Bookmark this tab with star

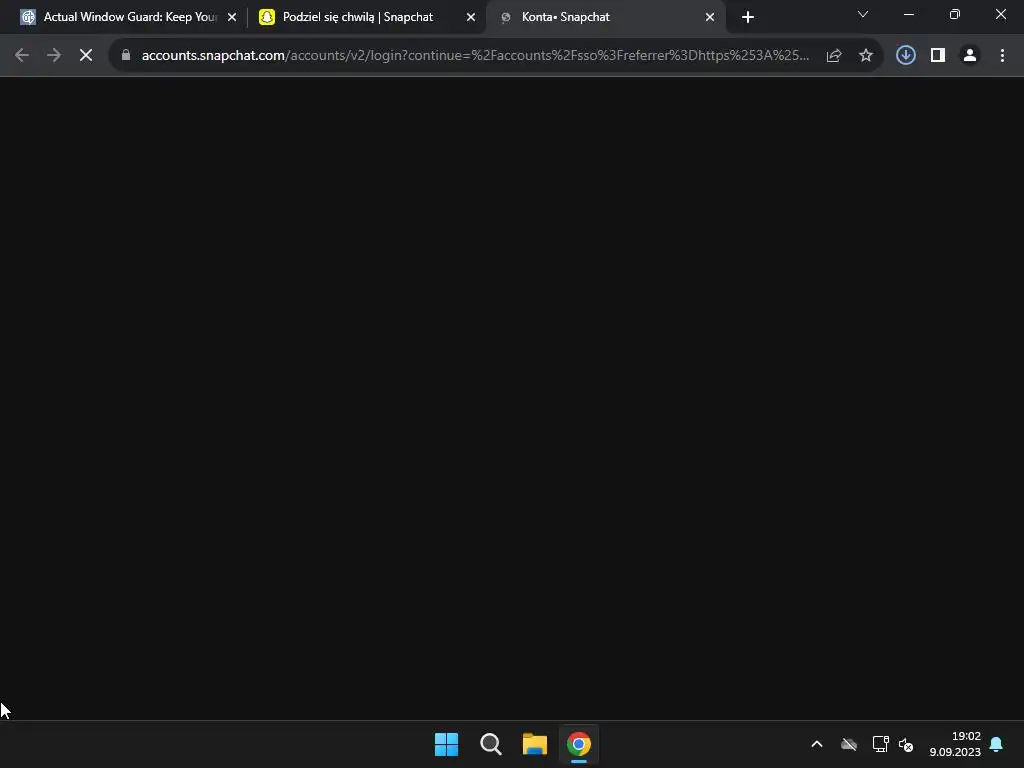click(866, 56)
